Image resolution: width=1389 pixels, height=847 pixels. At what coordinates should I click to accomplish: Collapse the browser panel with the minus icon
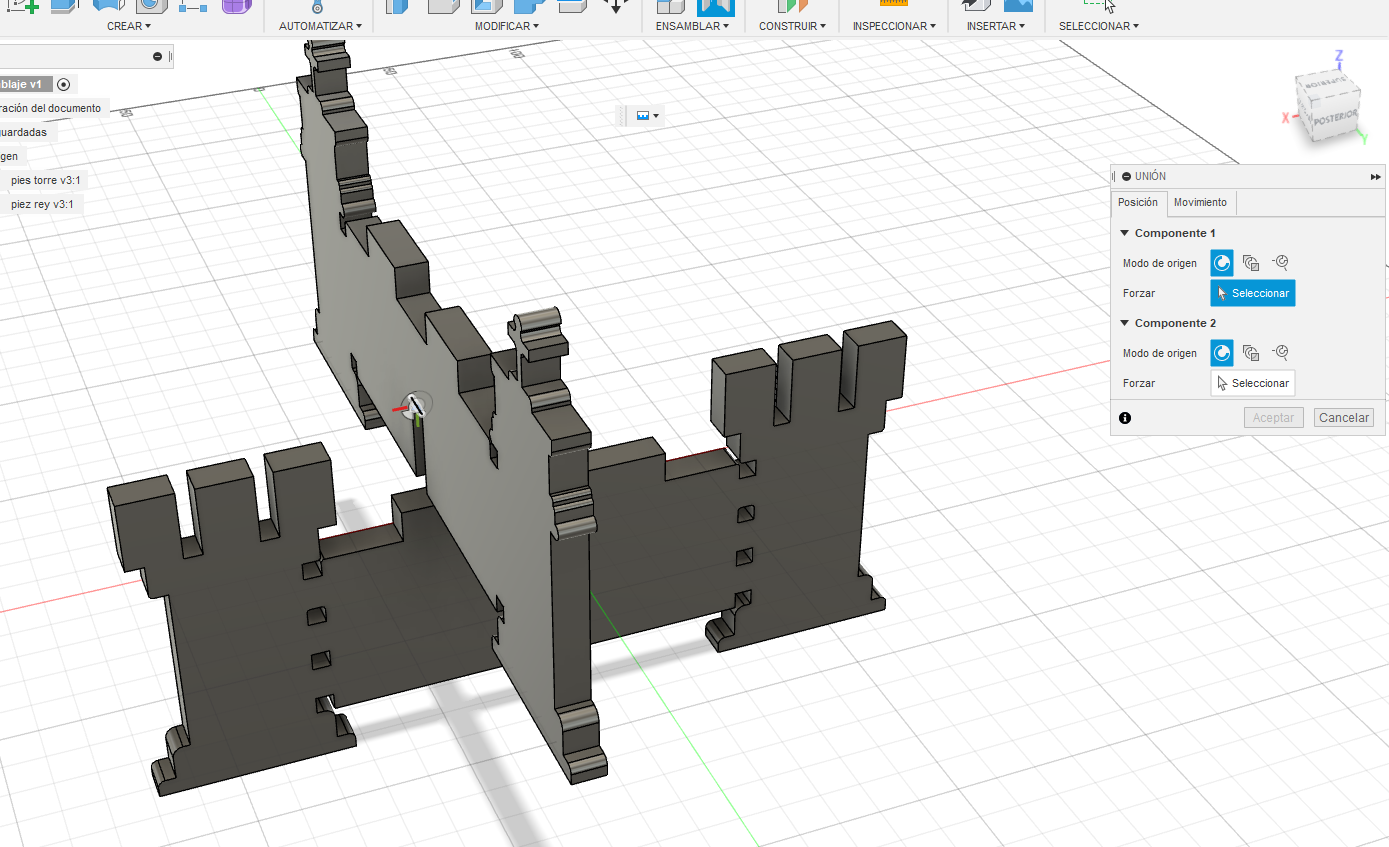click(x=157, y=56)
